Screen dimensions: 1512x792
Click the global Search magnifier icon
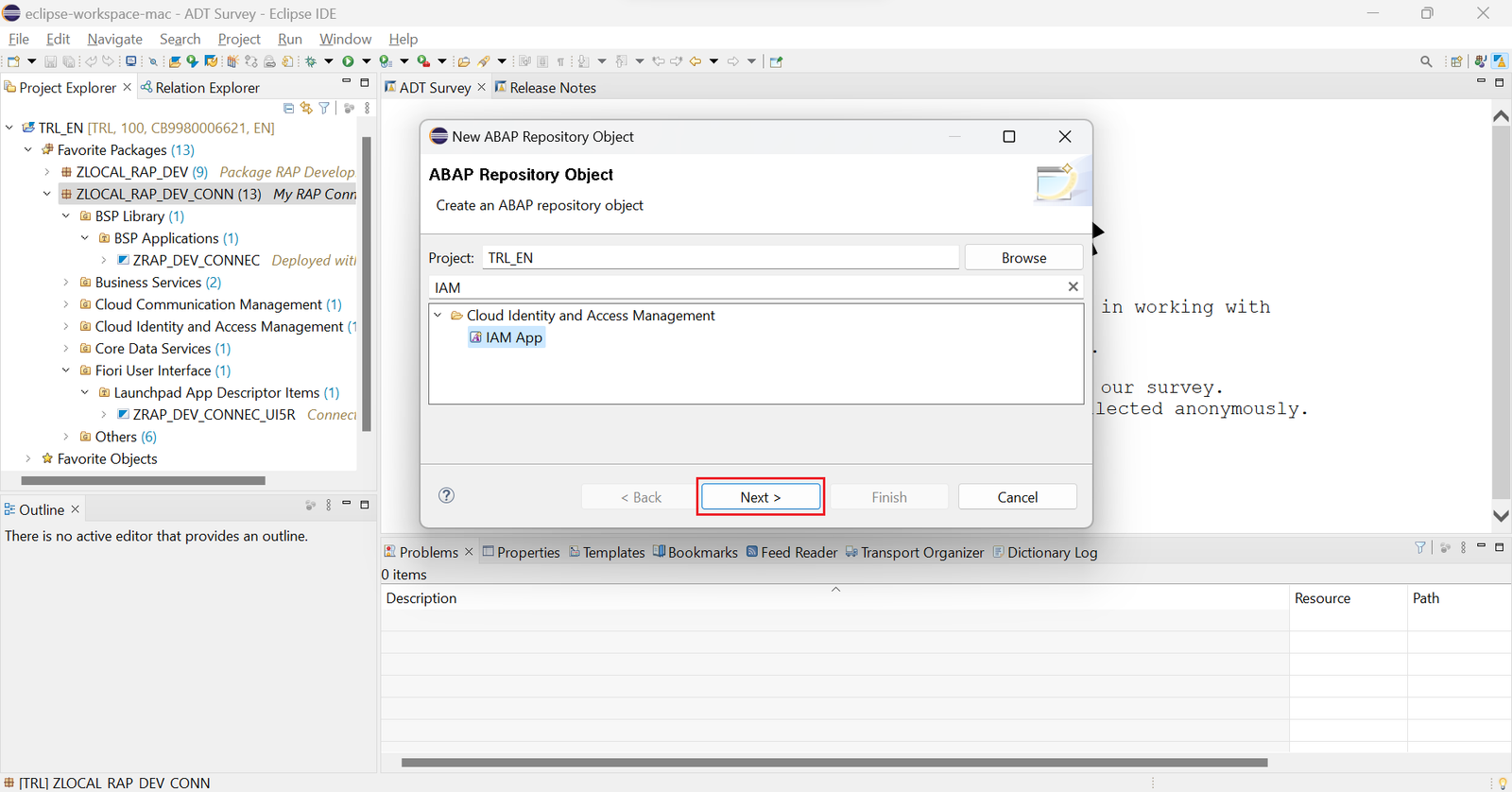(x=1426, y=61)
